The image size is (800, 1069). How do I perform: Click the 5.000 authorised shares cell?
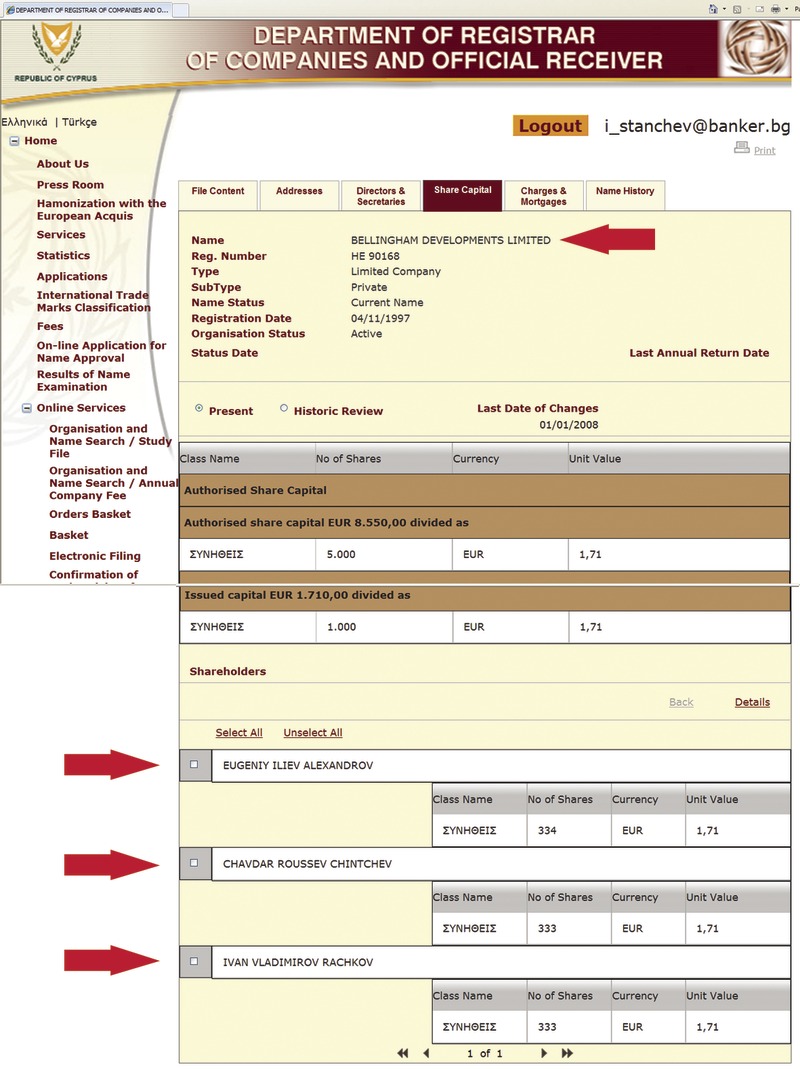pyautogui.click(x=384, y=554)
